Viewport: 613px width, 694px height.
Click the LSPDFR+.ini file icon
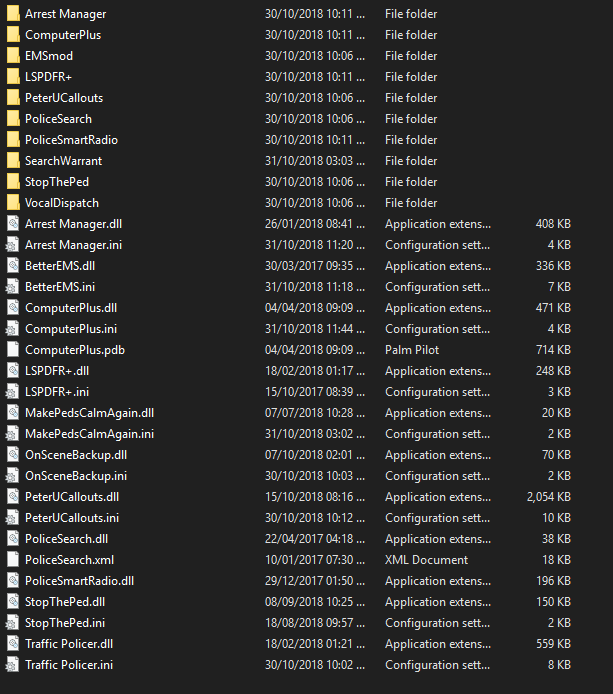pyautogui.click(x=12, y=392)
